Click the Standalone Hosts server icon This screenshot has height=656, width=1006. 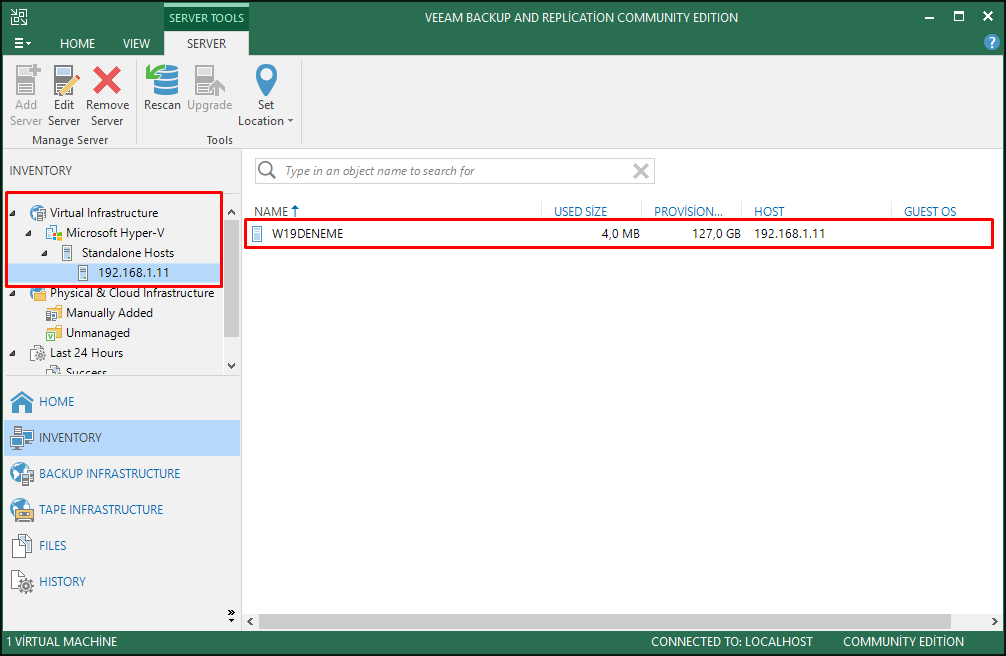point(67,253)
